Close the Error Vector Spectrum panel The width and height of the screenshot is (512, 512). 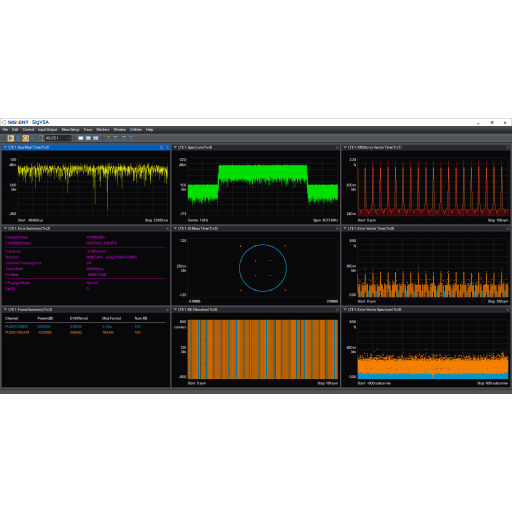pyautogui.click(x=508, y=310)
